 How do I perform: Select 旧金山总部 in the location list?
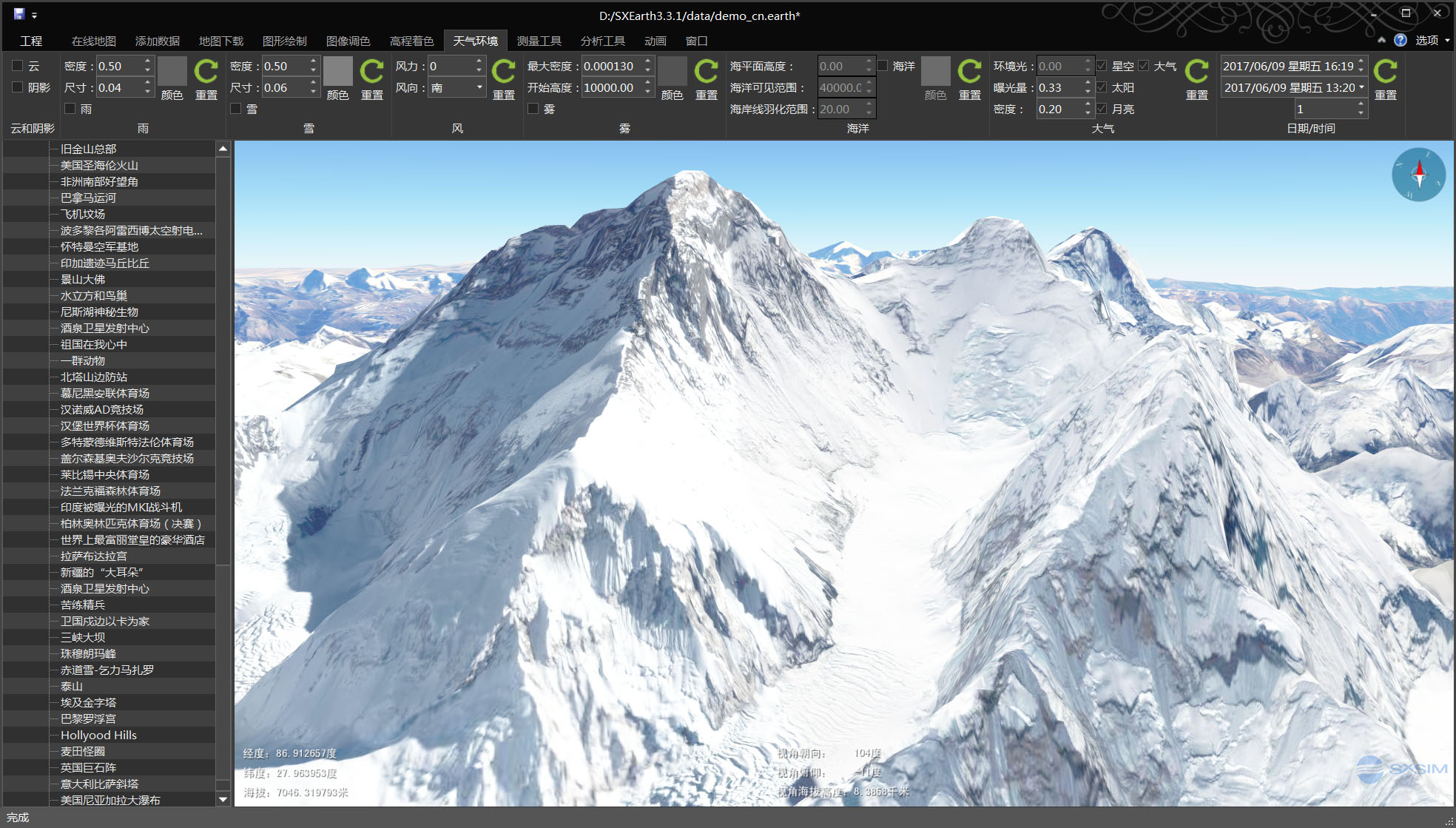point(88,149)
